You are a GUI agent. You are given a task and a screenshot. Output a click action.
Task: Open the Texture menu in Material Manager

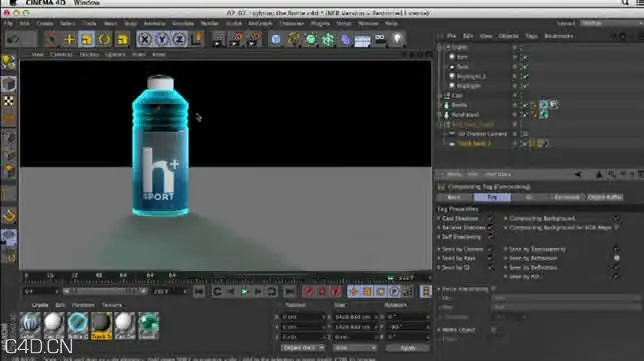coord(112,305)
